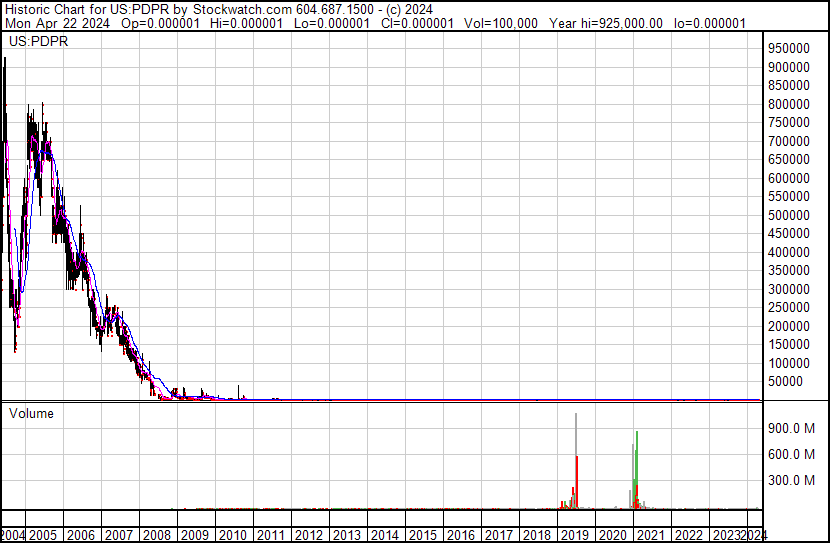Click the 500000 price axis label
830x543 pixels.
pos(789,215)
